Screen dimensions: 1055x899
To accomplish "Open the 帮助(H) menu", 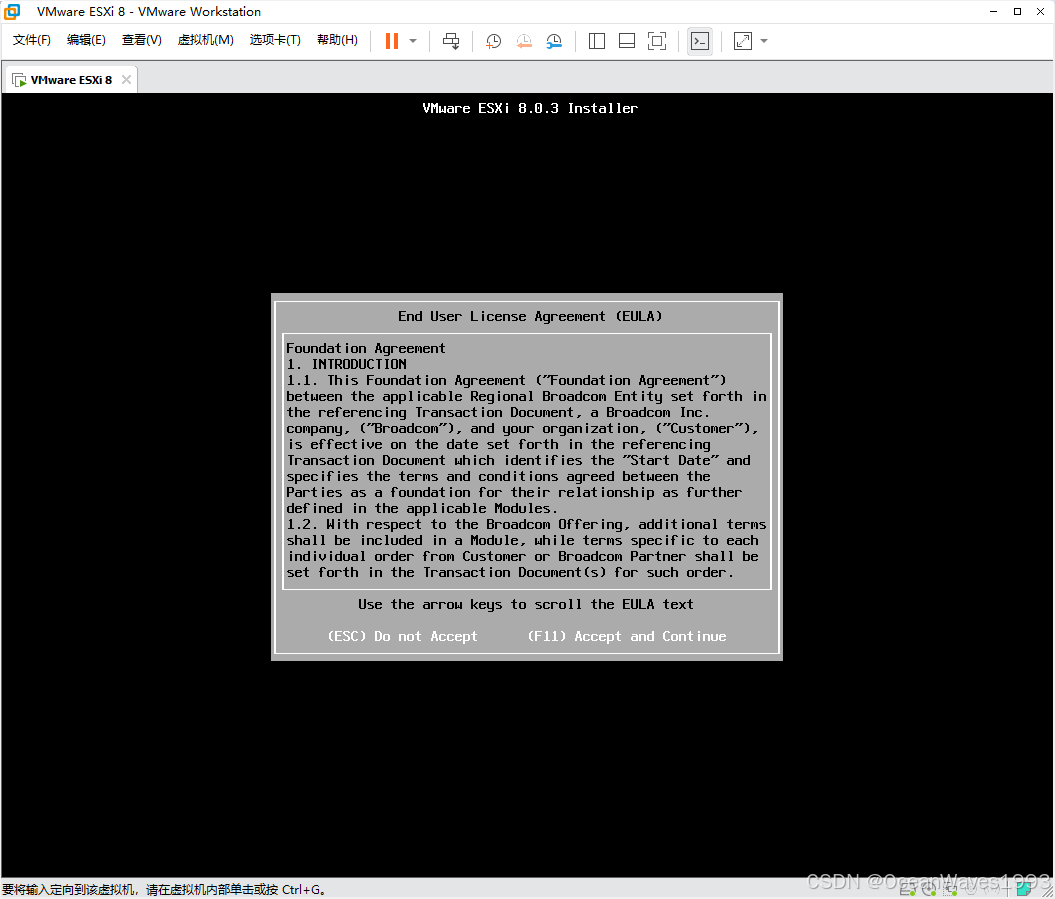I will [337, 40].
